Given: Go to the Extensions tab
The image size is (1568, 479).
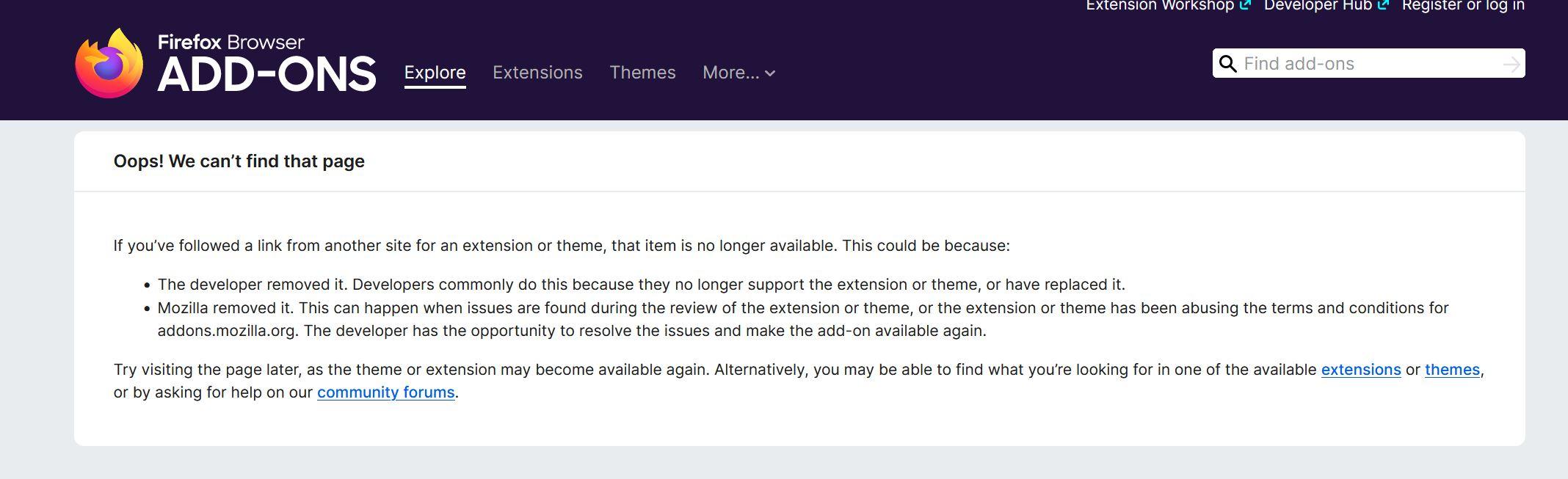Looking at the screenshot, I should point(537,73).
